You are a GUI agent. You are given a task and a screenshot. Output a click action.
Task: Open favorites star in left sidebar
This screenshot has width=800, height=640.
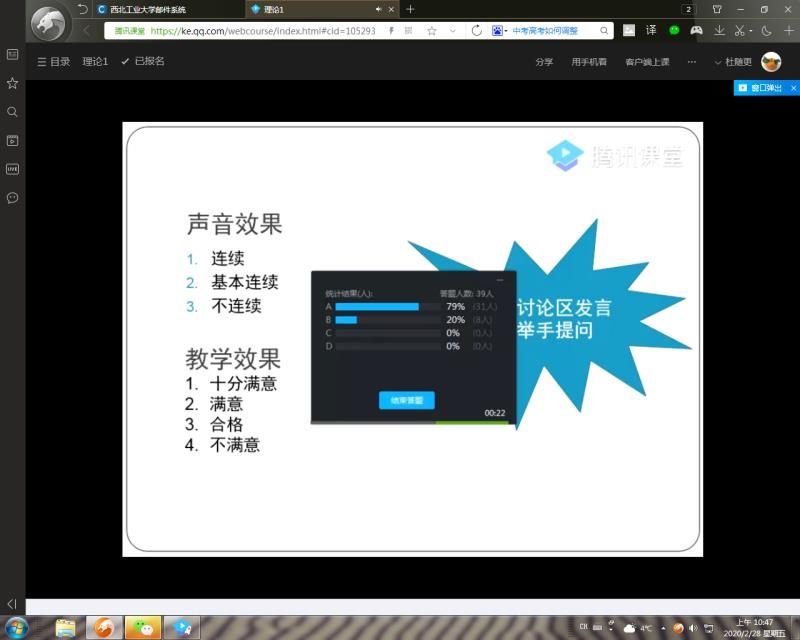12,83
